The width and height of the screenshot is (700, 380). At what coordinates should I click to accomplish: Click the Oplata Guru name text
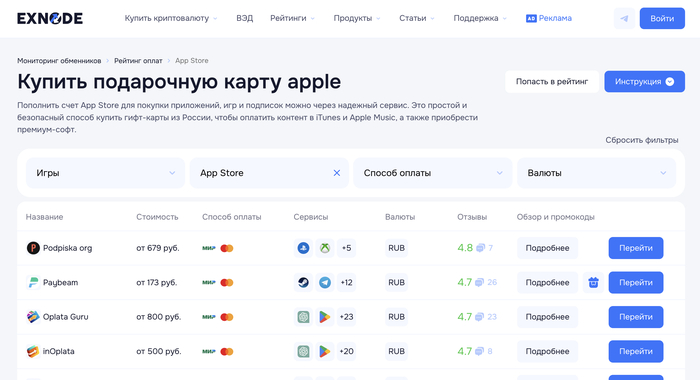coord(66,317)
